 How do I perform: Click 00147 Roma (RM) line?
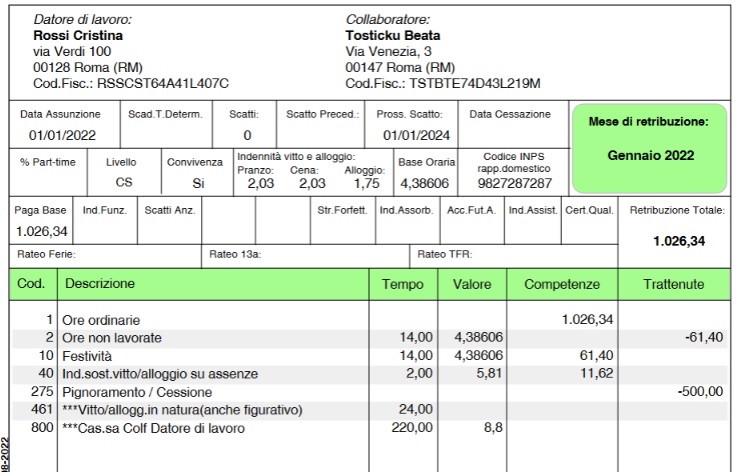(x=400, y=67)
